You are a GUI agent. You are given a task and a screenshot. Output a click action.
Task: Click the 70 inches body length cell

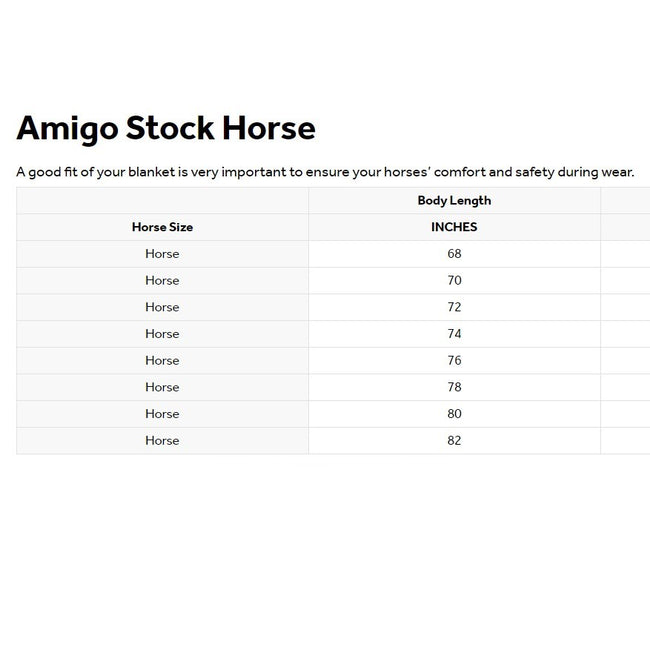click(454, 281)
